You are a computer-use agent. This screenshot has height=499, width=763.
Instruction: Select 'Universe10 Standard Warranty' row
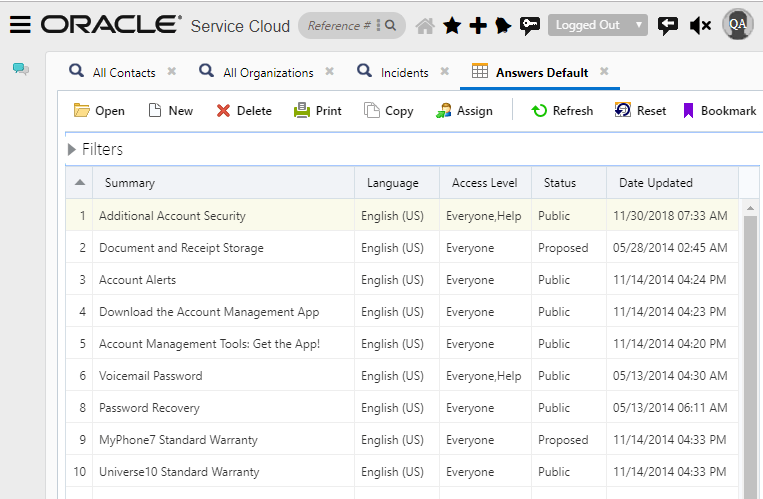[402, 471]
